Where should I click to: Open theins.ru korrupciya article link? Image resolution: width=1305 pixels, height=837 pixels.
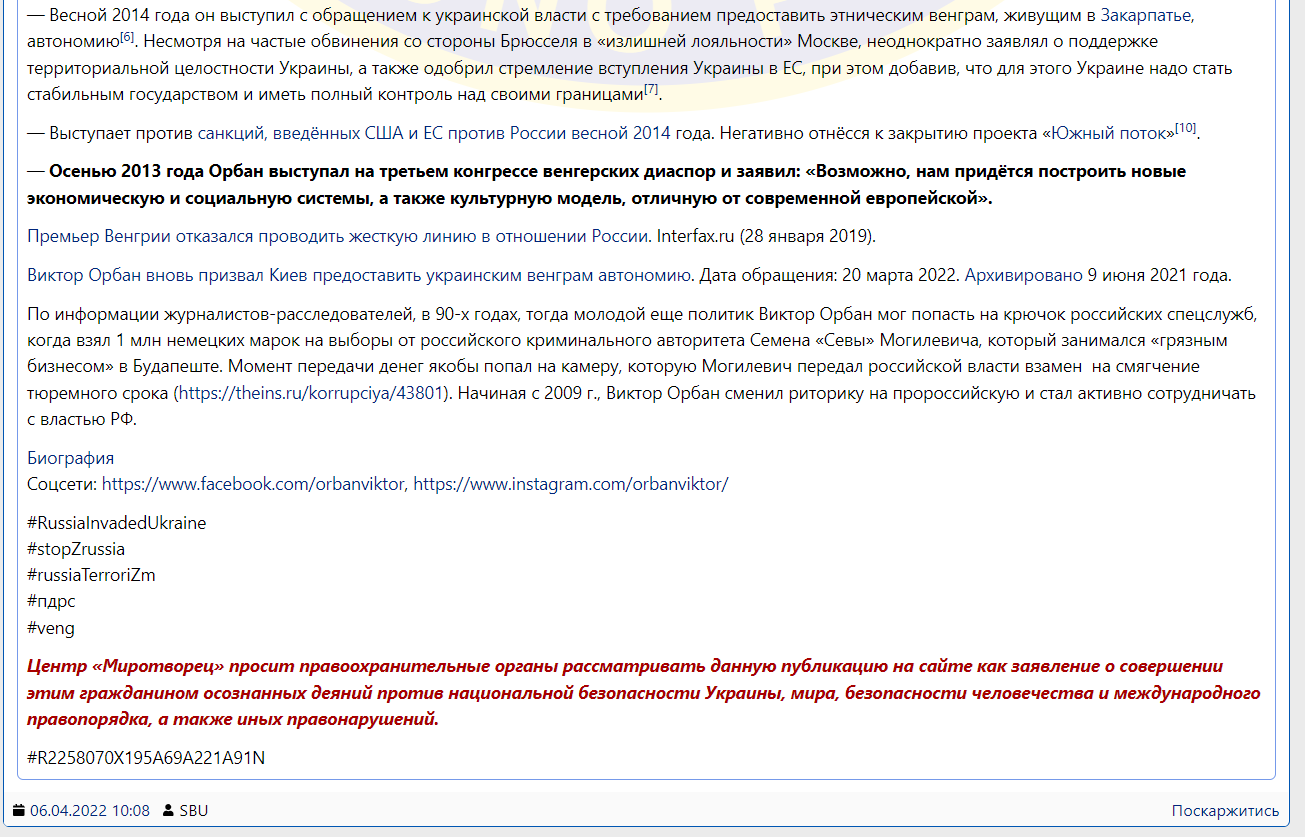[311, 393]
